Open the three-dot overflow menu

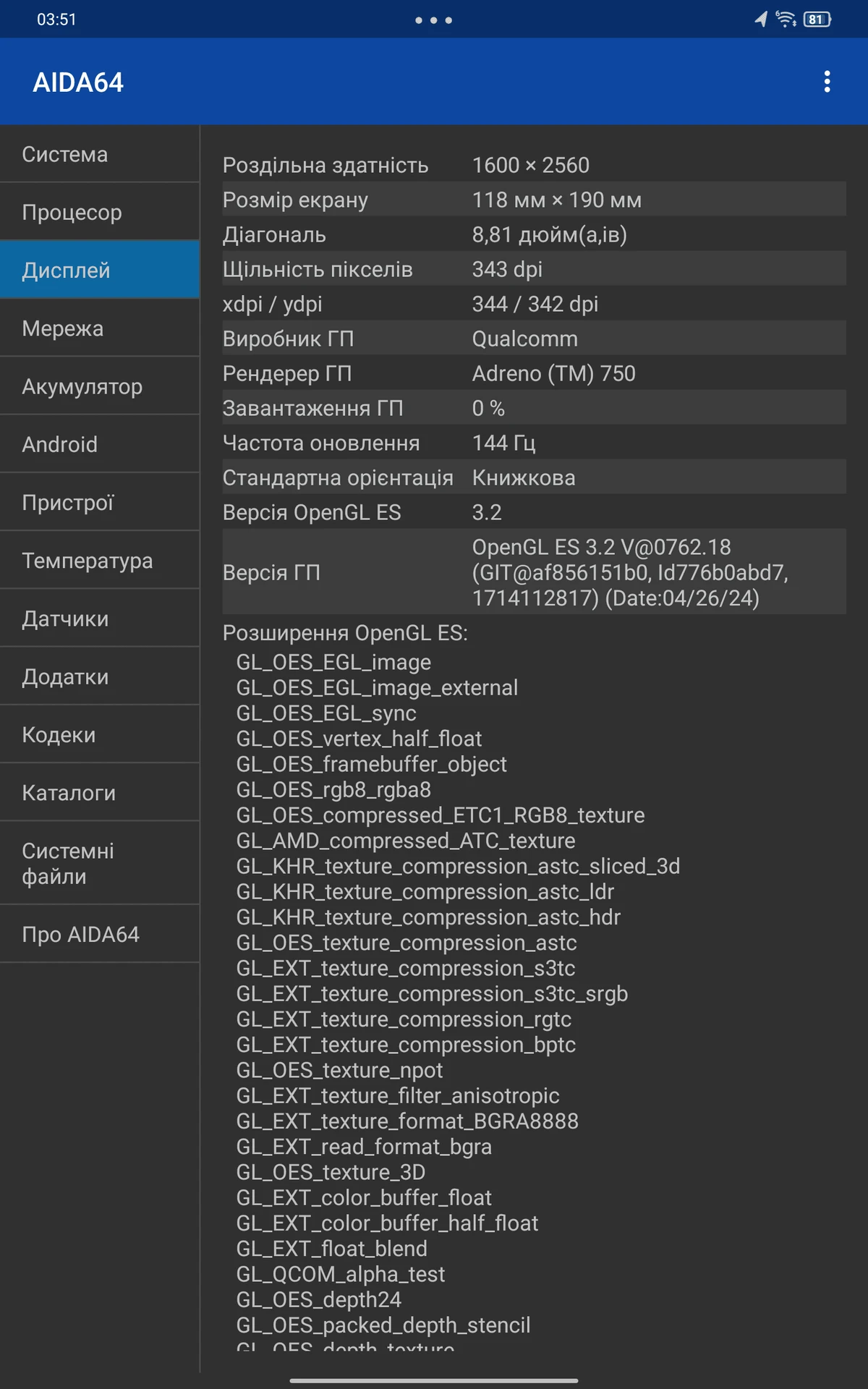[x=827, y=82]
